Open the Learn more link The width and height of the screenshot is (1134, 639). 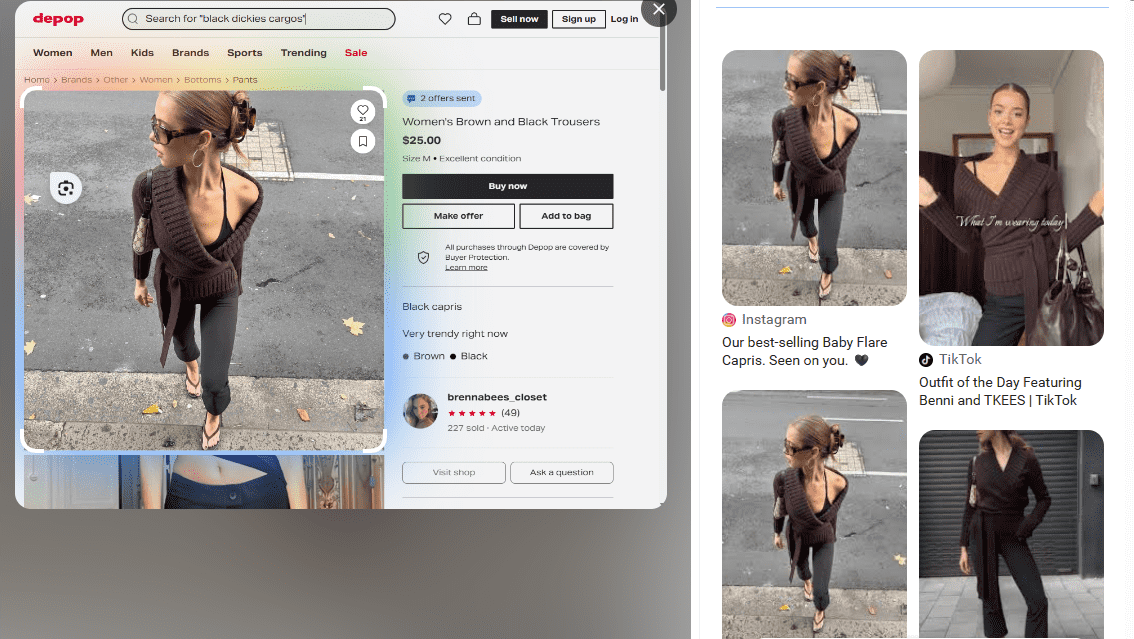466,266
